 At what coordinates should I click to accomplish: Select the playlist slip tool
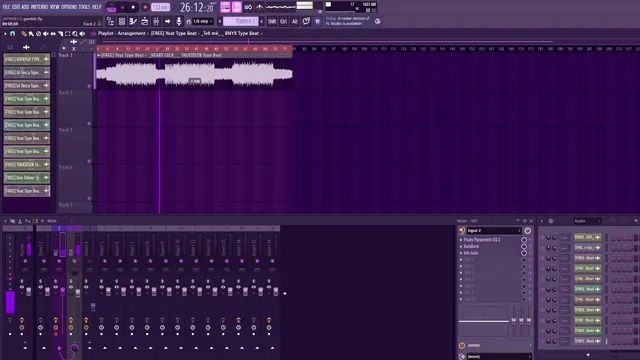[53, 34]
